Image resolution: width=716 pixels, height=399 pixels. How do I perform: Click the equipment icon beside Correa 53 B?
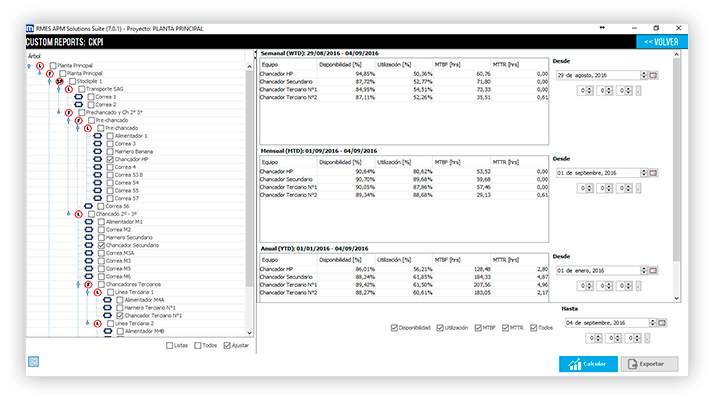coord(98,175)
